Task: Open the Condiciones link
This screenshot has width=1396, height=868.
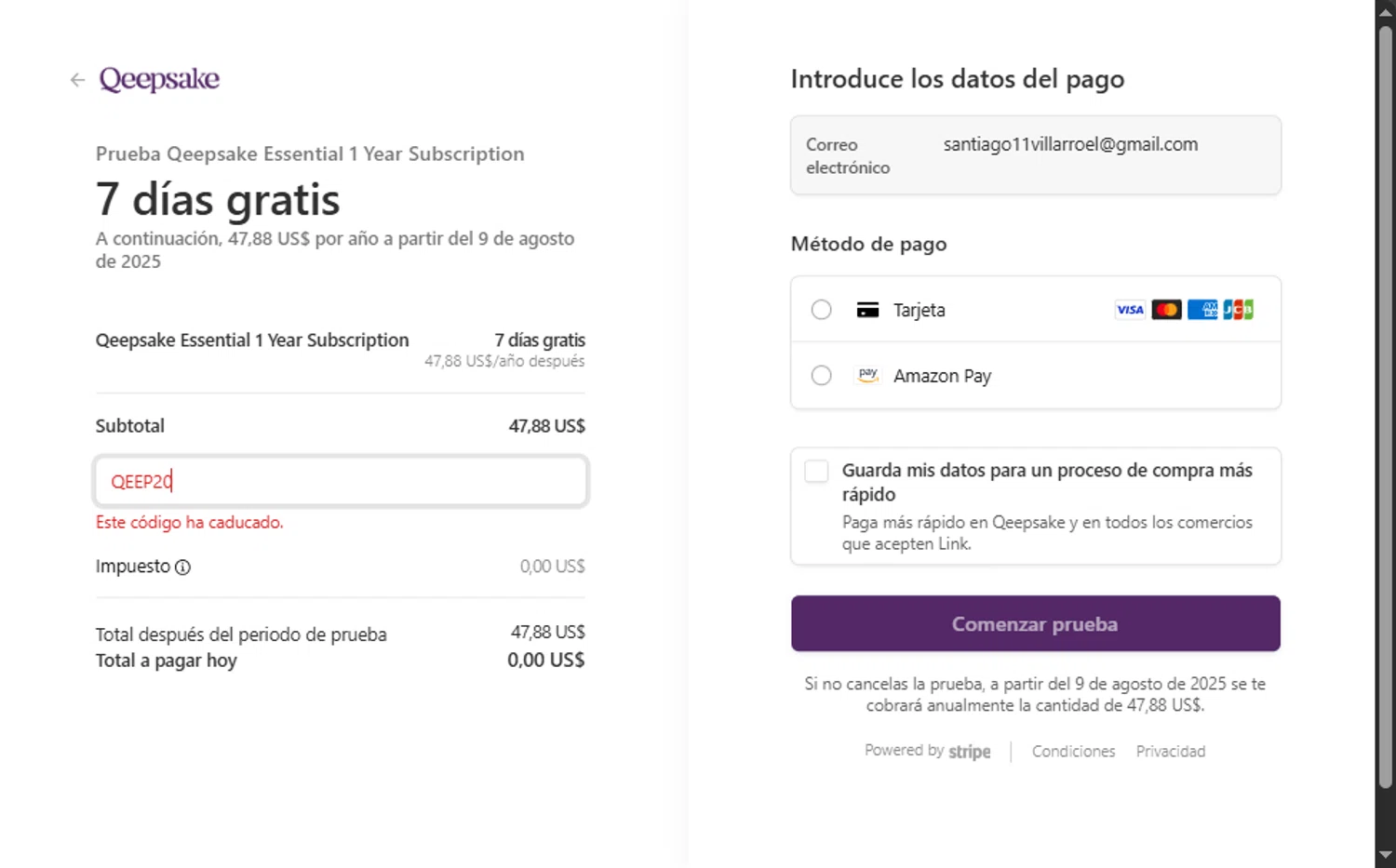Action: coord(1073,752)
